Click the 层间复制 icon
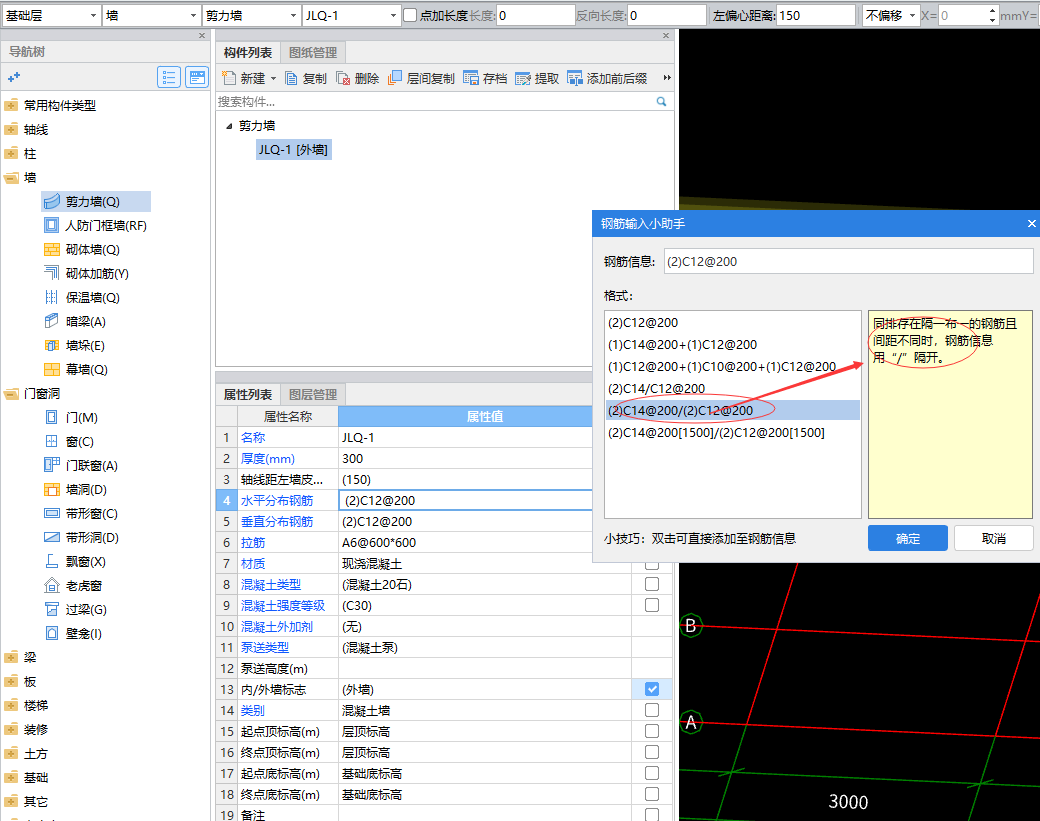This screenshot has height=821, width=1040. coord(395,78)
